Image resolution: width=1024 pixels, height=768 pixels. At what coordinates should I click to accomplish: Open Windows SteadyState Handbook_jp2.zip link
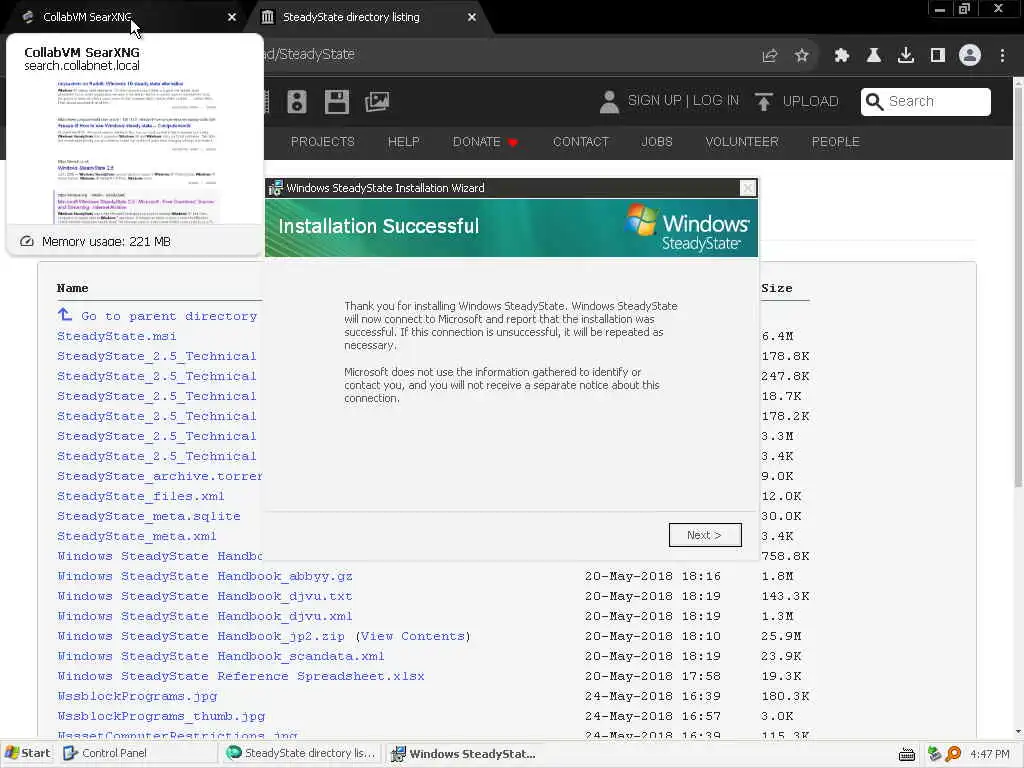click(200, 636)
